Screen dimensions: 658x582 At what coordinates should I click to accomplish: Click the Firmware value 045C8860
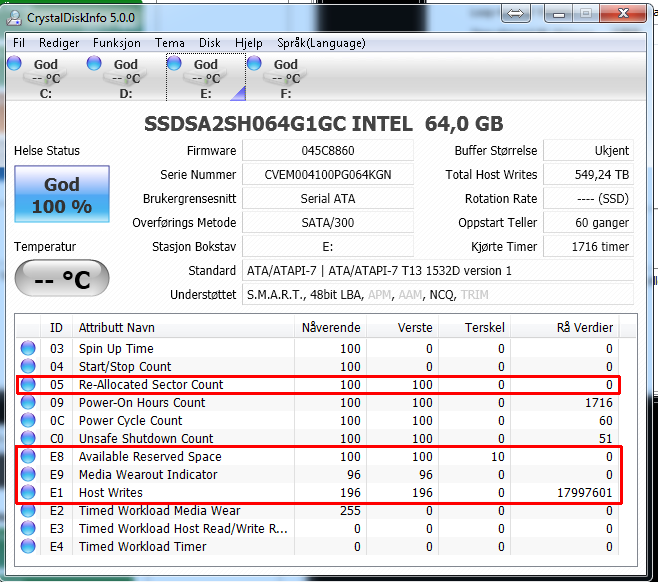(328, 151)
